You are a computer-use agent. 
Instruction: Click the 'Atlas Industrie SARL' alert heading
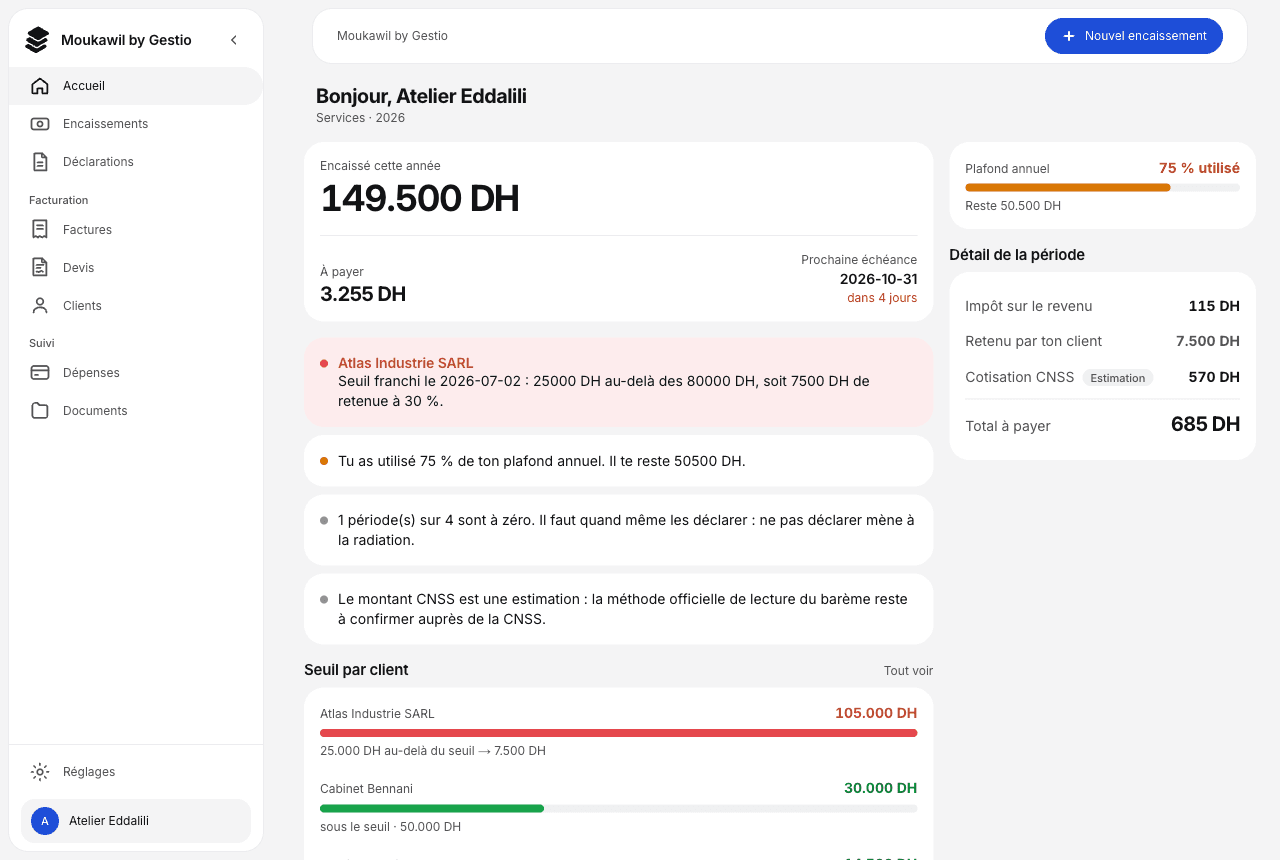pyautogui.click(x=406, y=363)
